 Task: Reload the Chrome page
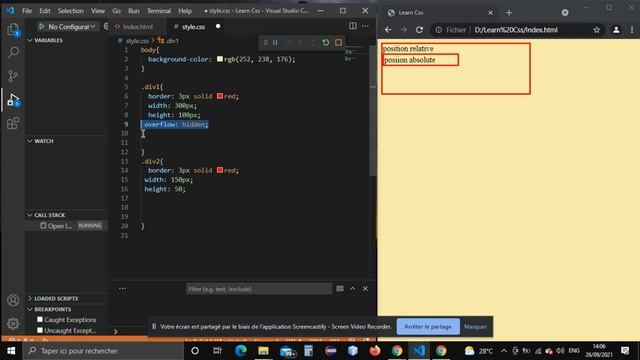click(419, 30)
